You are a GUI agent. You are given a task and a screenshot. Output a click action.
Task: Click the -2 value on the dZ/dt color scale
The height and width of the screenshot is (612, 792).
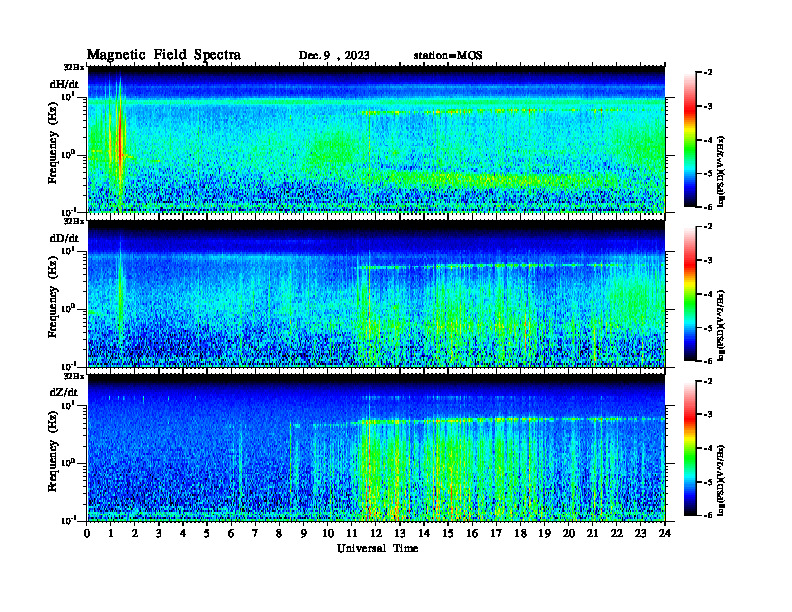[708, 381]
